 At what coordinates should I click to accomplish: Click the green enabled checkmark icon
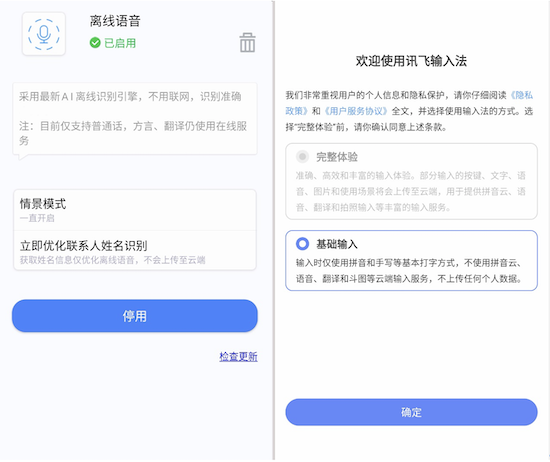coord(95,43)
